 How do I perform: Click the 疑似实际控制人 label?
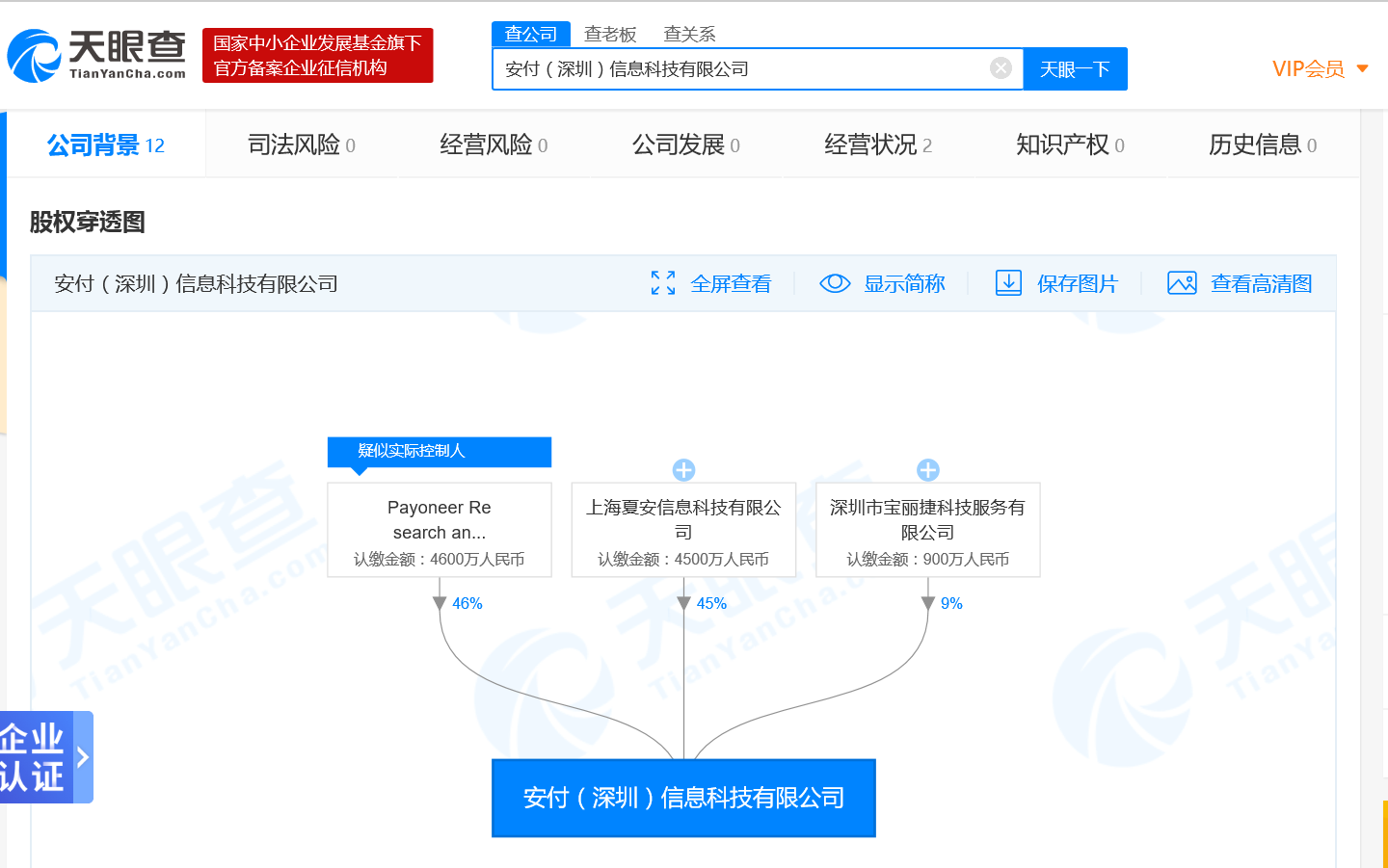tap(440, 451)
